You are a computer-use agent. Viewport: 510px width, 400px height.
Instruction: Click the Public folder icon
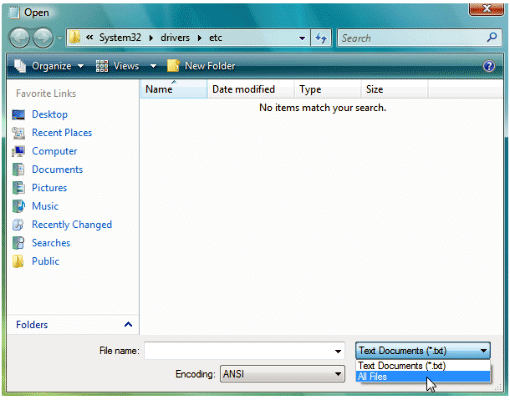click(18, 261)
